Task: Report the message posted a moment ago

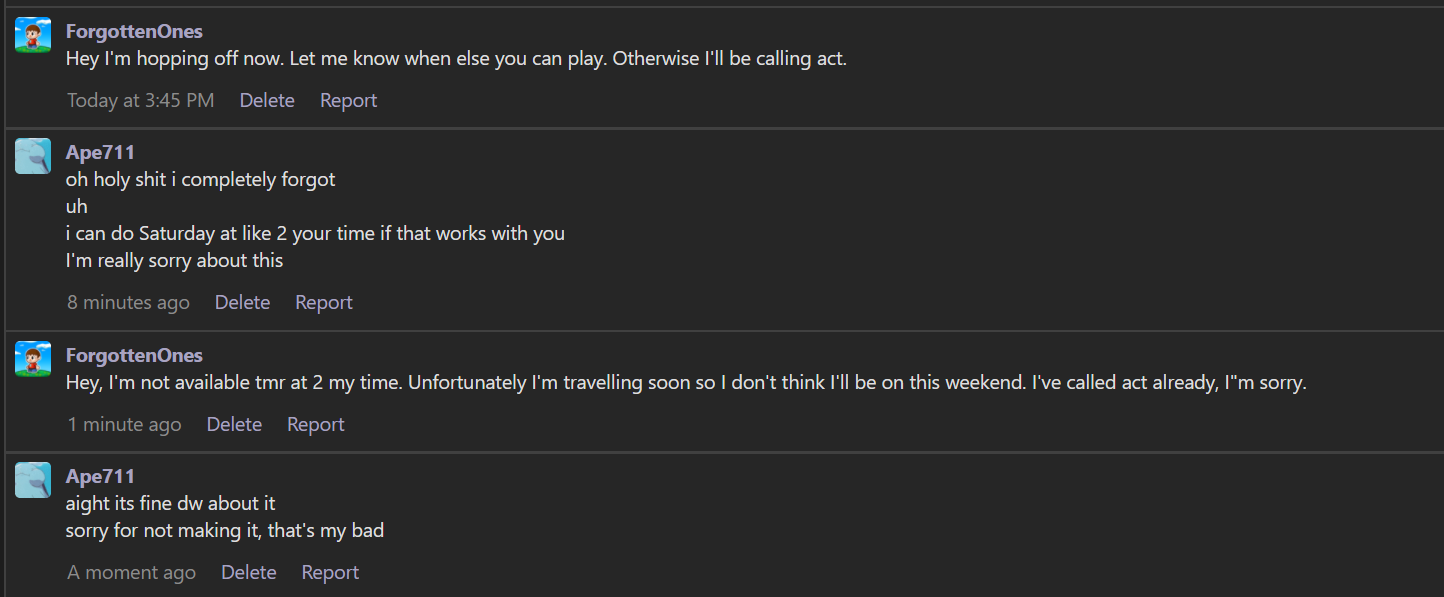Action: (x=330, y=572)
